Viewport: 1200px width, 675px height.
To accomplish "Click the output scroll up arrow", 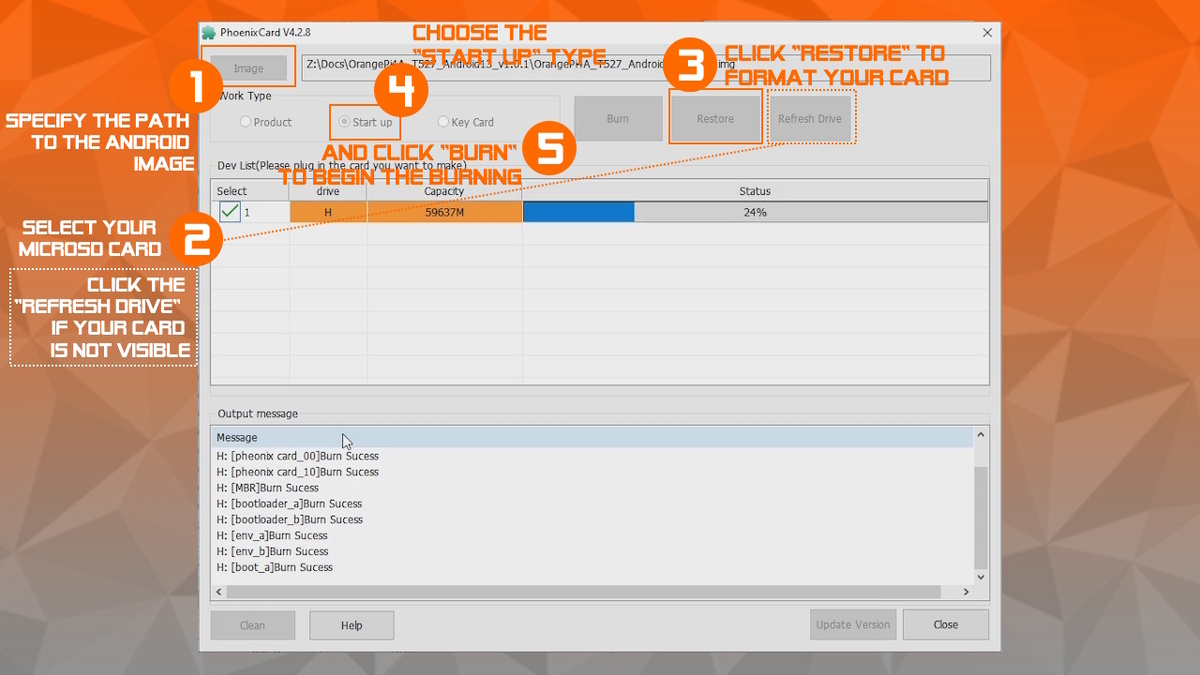I will pos(980,436).
